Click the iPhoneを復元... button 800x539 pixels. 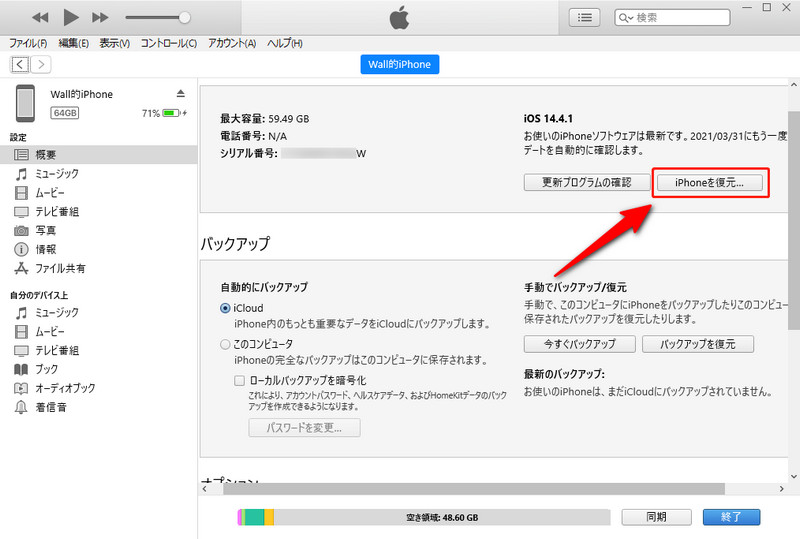tap(710, 182)
